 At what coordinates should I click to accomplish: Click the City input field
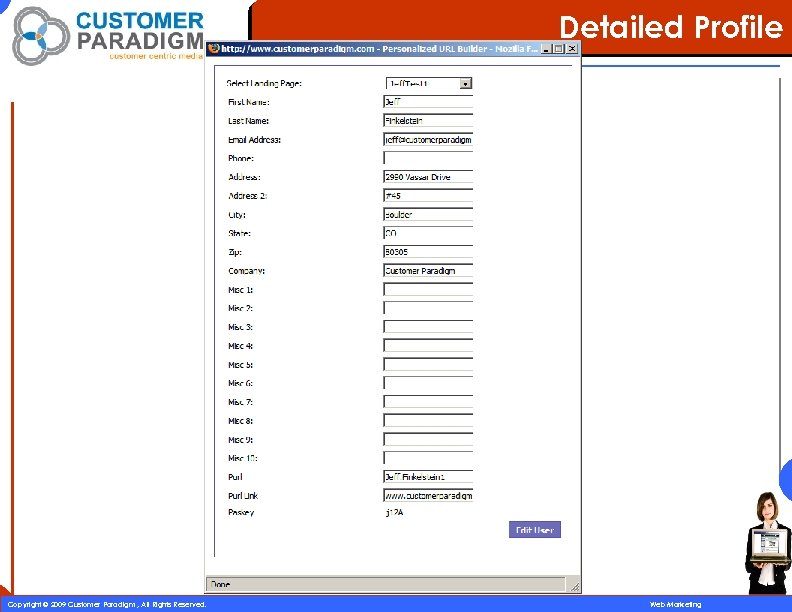coord(428,214)
